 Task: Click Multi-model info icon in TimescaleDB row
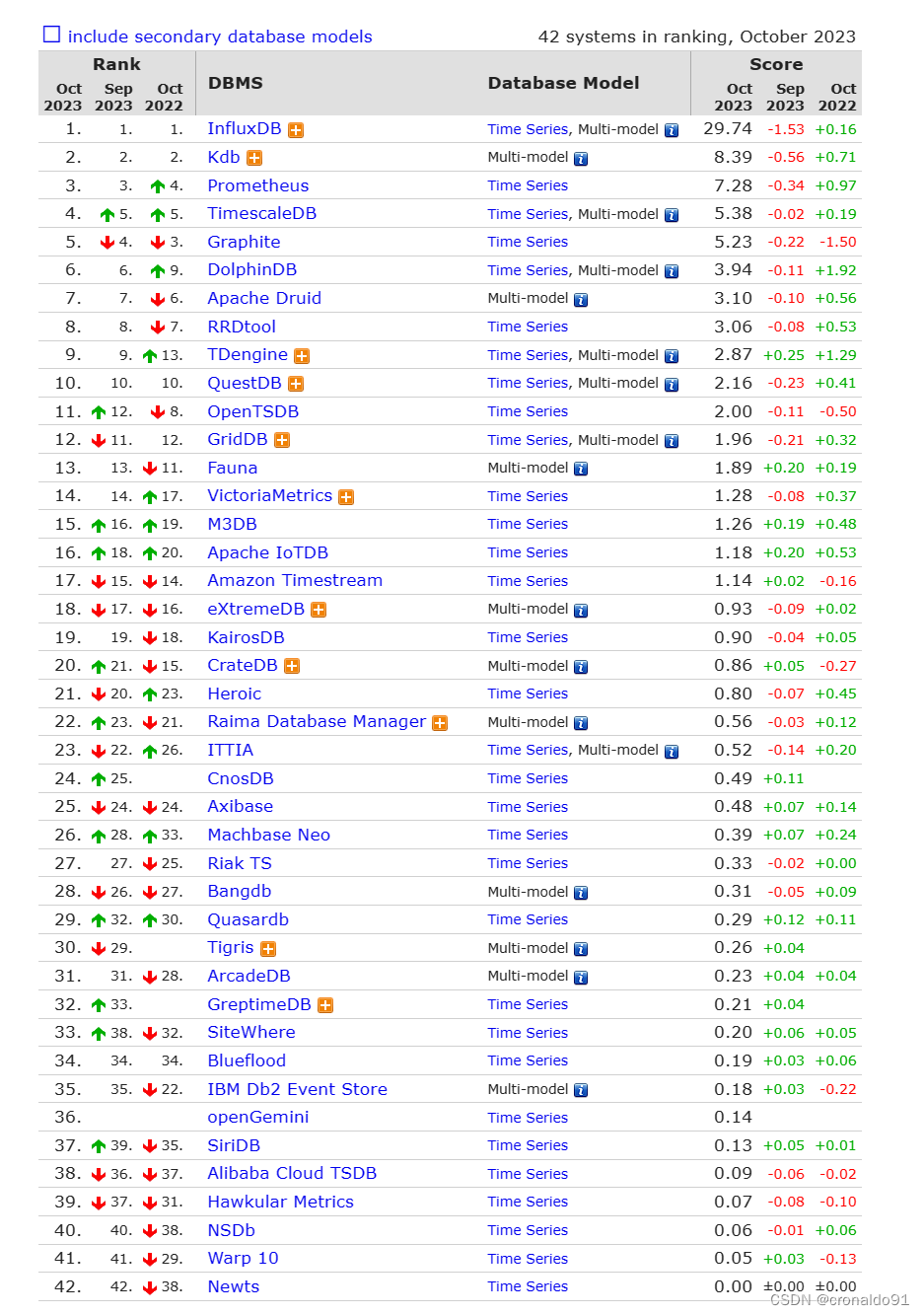tap(672, 215)
